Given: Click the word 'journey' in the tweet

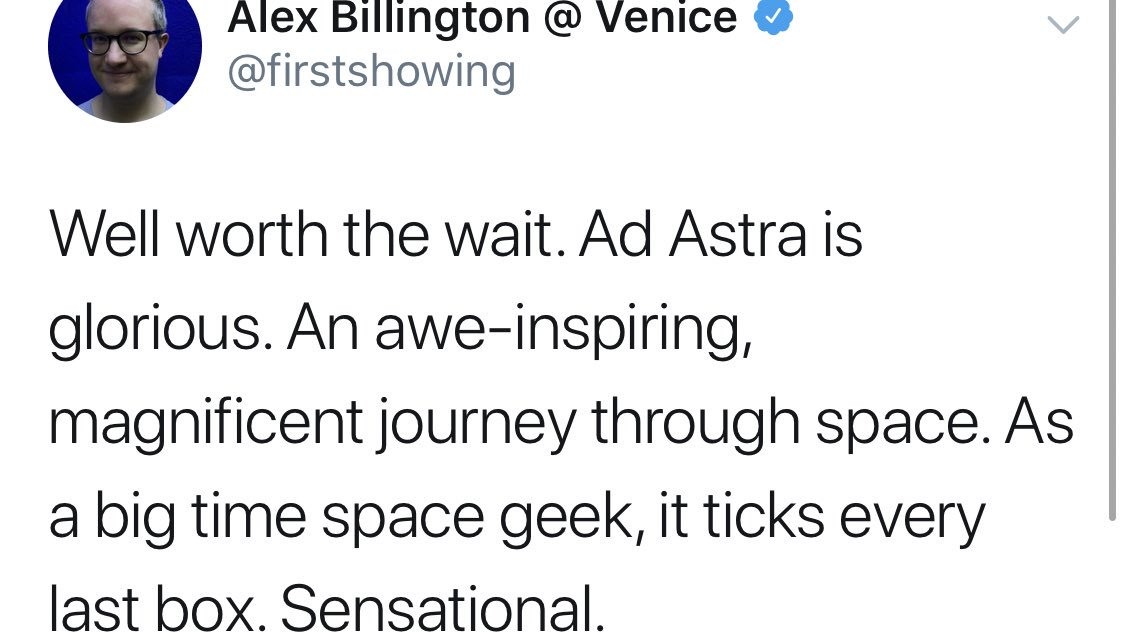Looking at the screenshot, I should [476, 426].
